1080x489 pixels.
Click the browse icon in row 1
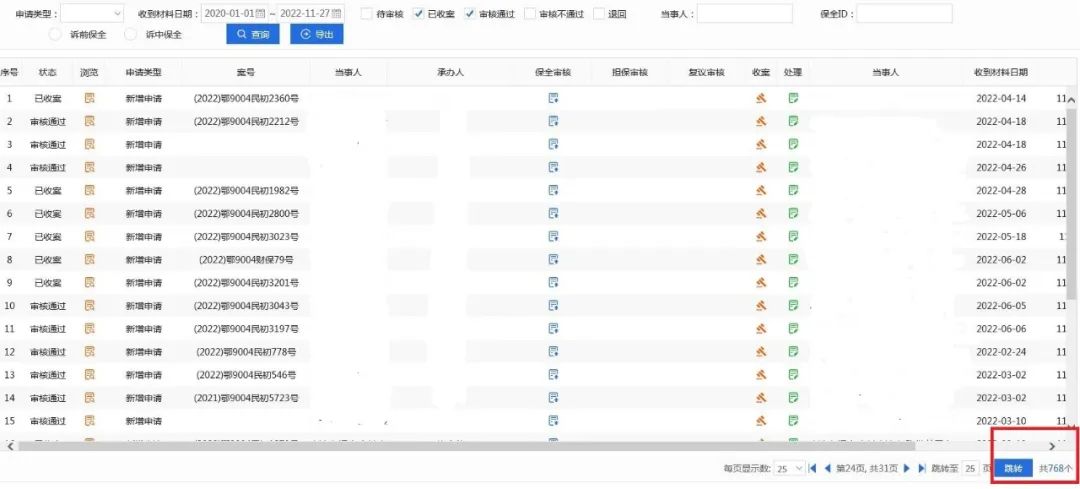click(89, 98)
